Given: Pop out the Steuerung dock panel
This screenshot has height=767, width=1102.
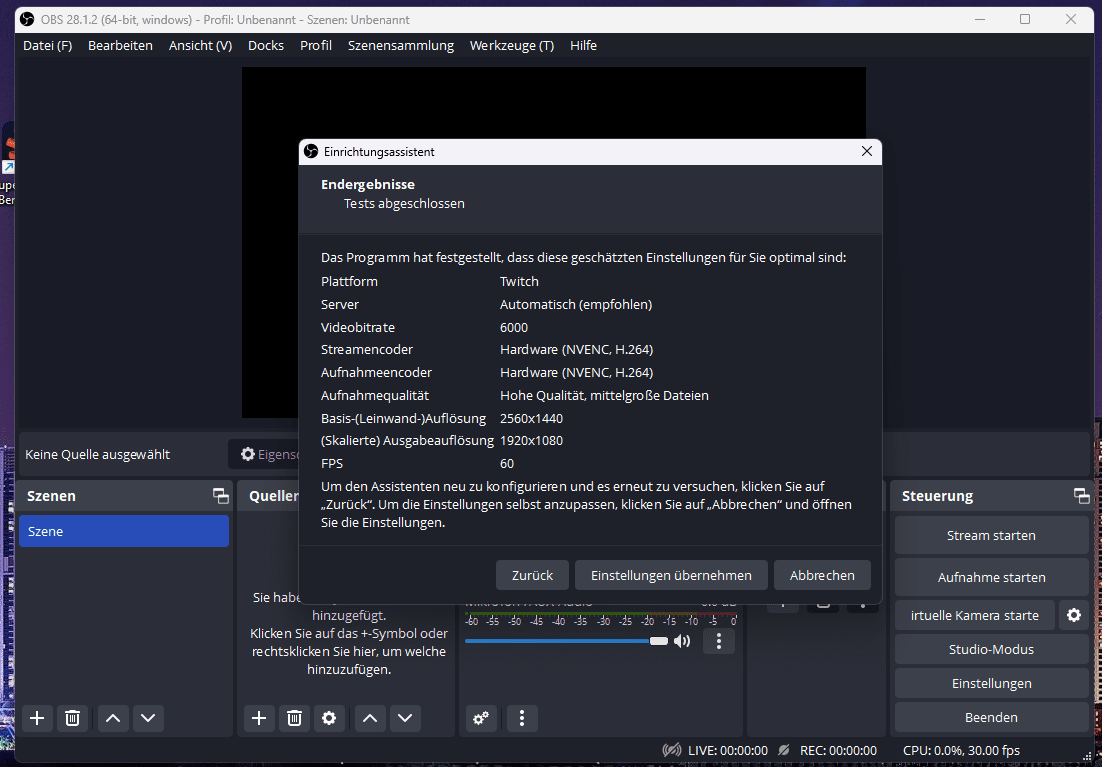Looking at the screenshot, I should pyautogui.click(x=1082, y=496).
